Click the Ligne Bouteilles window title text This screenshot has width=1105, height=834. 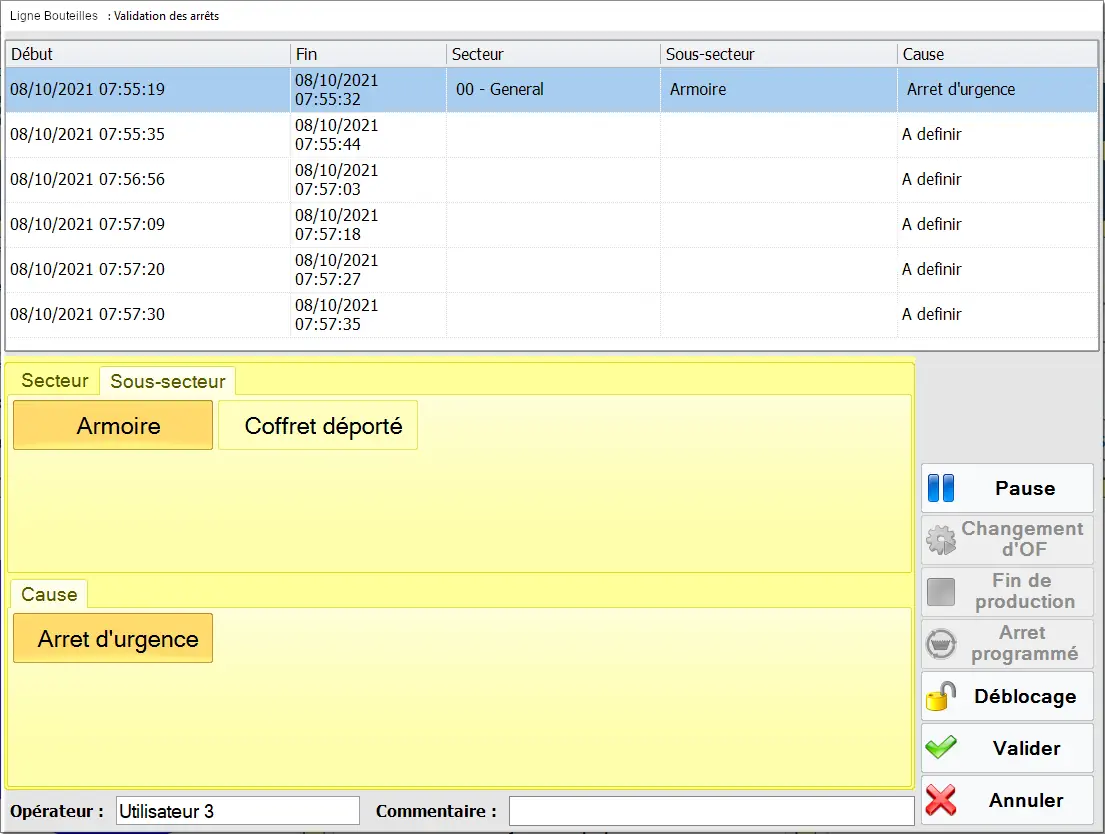[54, 16]
